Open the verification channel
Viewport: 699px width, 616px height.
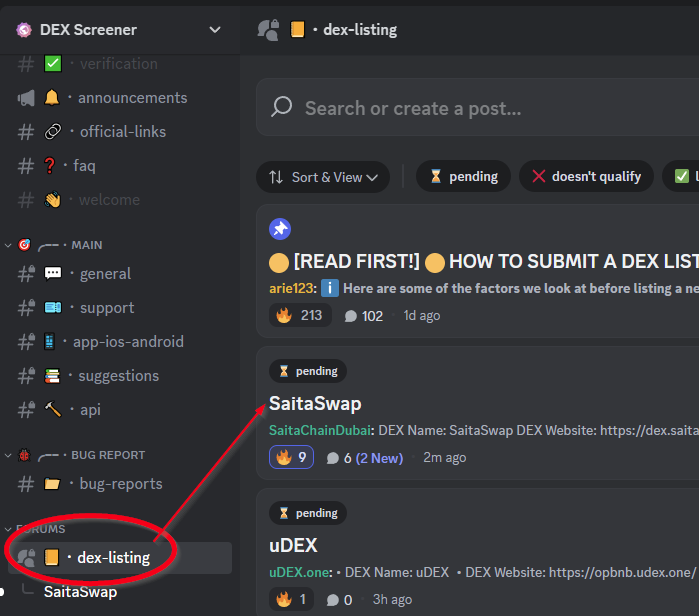point(120,64)
